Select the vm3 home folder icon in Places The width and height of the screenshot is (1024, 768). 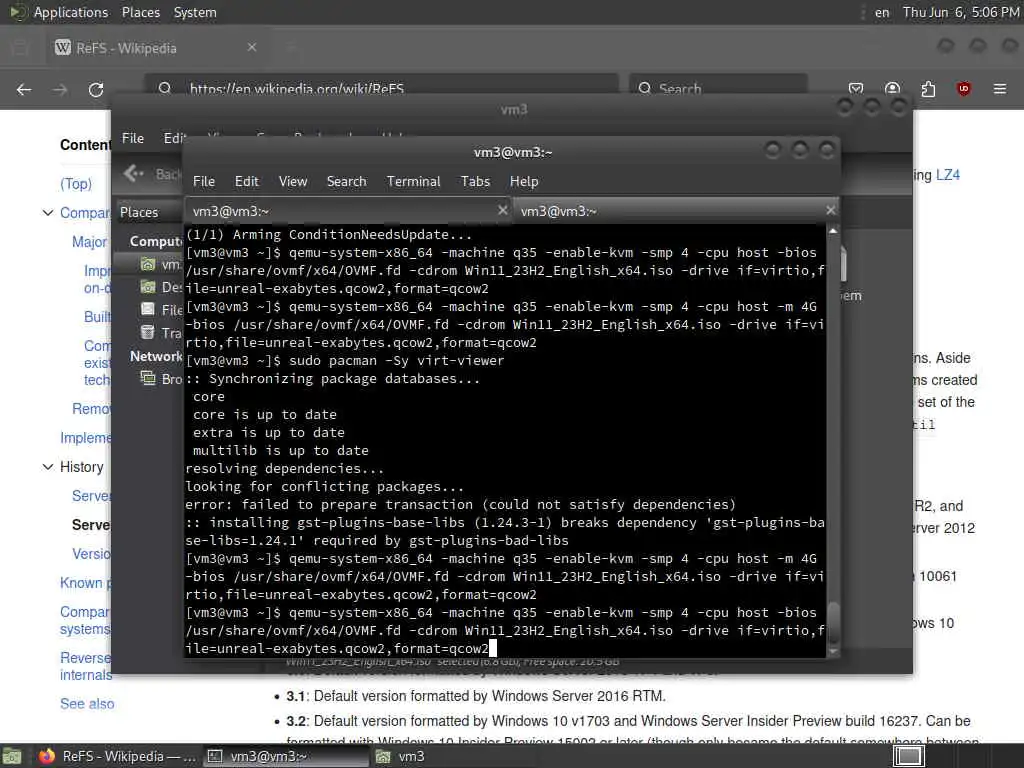click(148, 264)
